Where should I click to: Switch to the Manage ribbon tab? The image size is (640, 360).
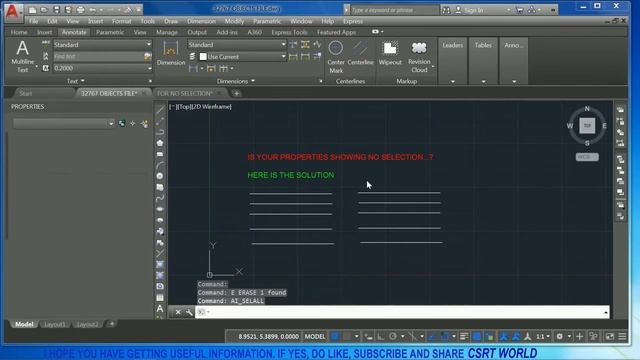(x=167, y=32)
